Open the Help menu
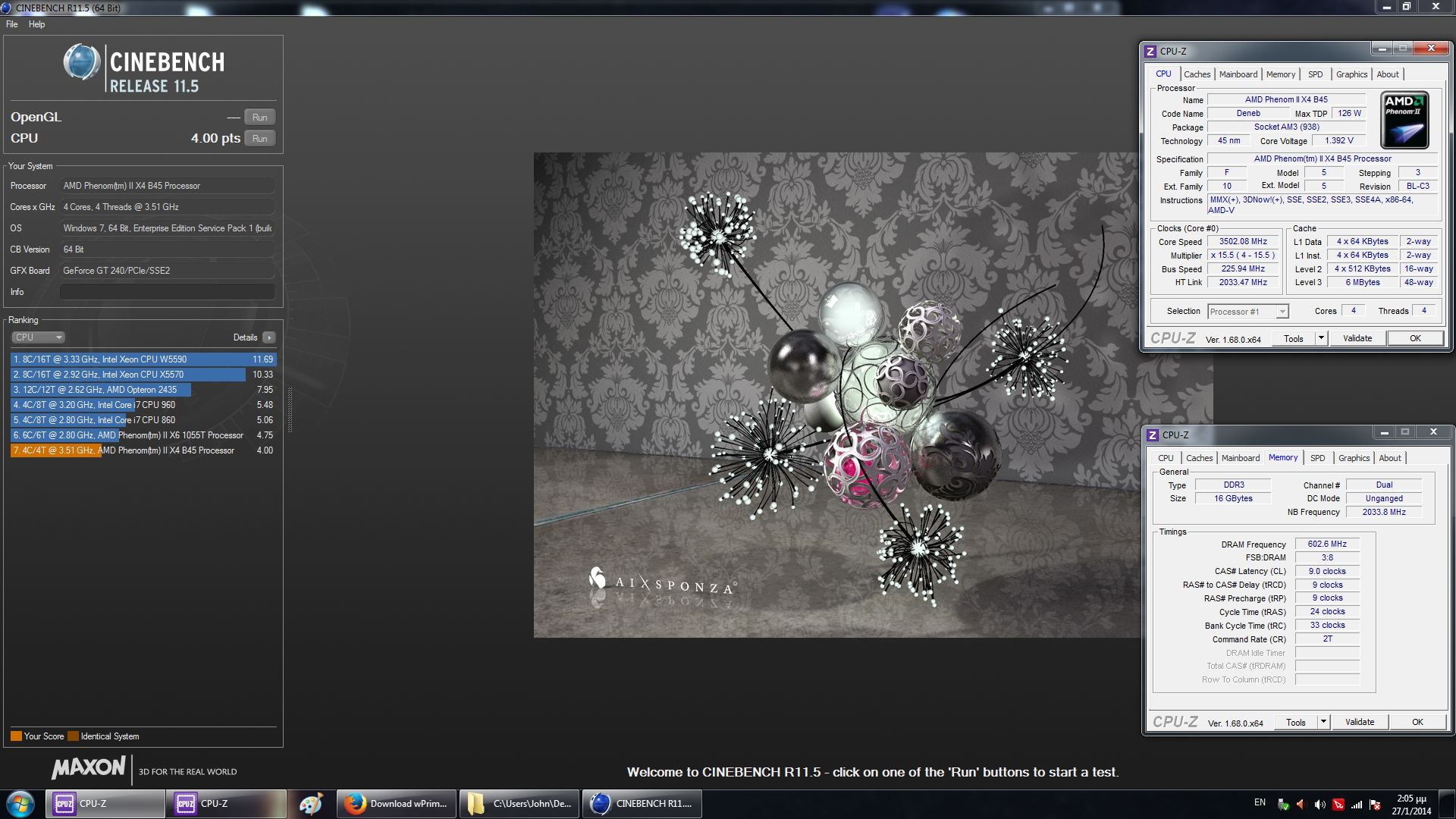The height and width of the screenshot is (819, 1456). (x=36, y=24)
